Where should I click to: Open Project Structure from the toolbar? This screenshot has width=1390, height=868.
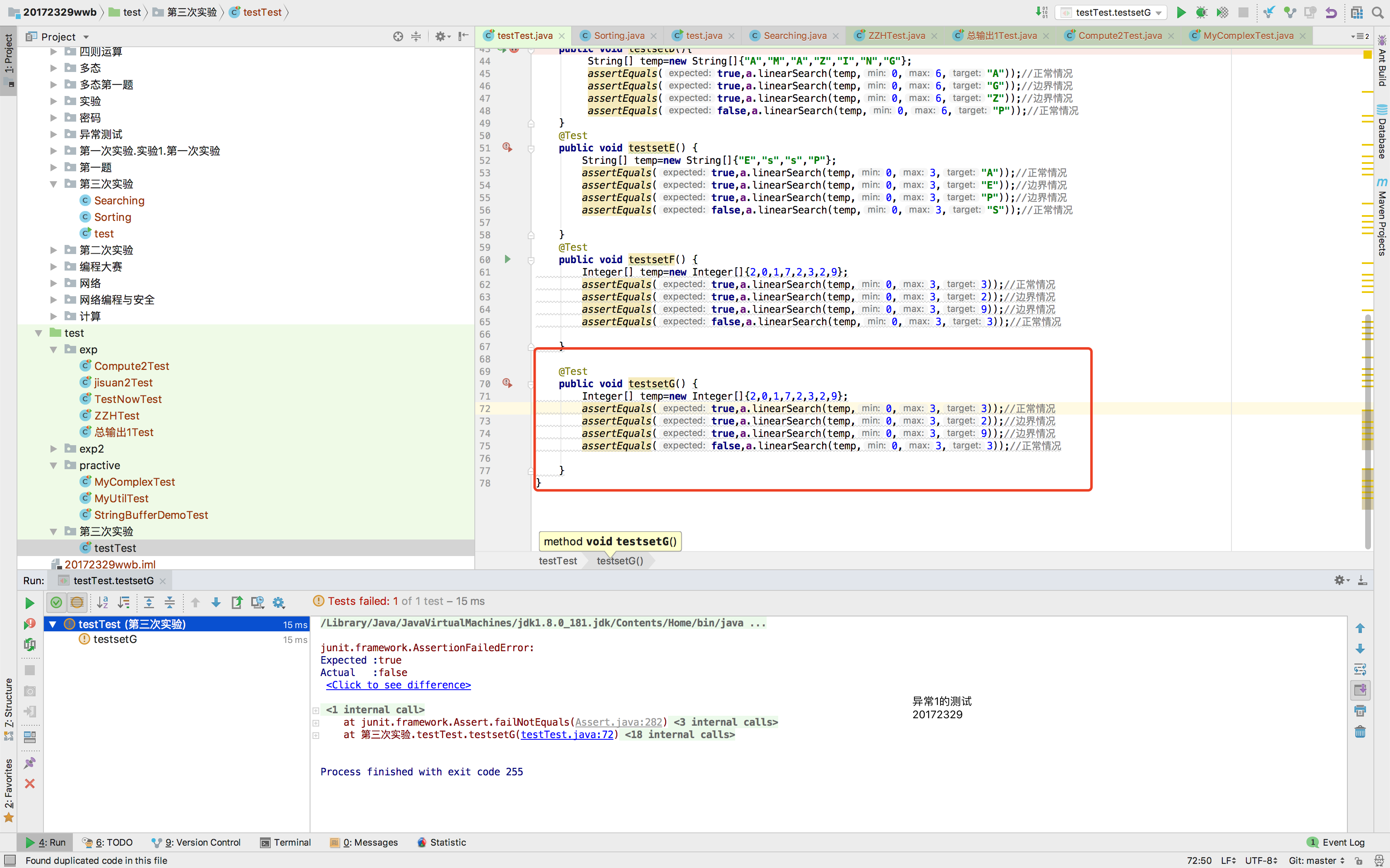pos(1357,13)
